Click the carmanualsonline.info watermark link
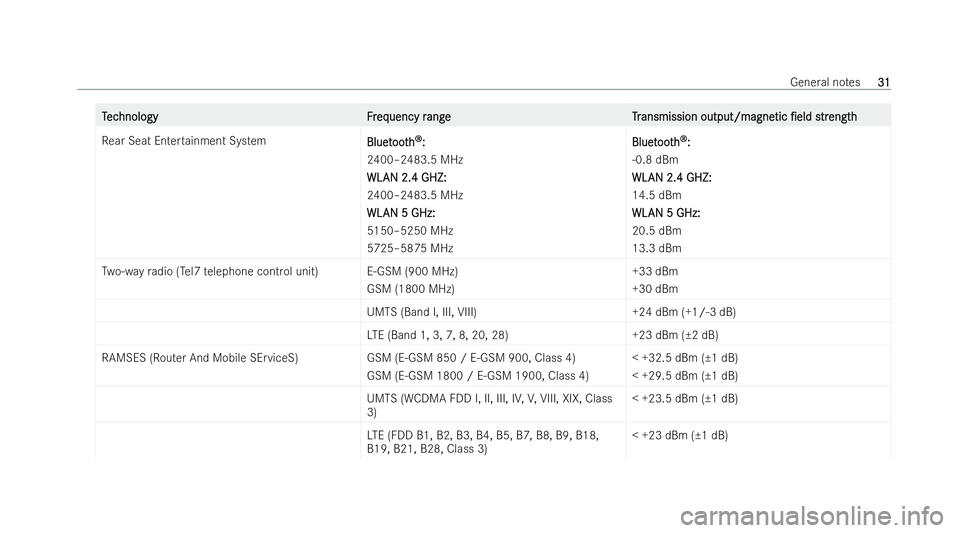 812,500
